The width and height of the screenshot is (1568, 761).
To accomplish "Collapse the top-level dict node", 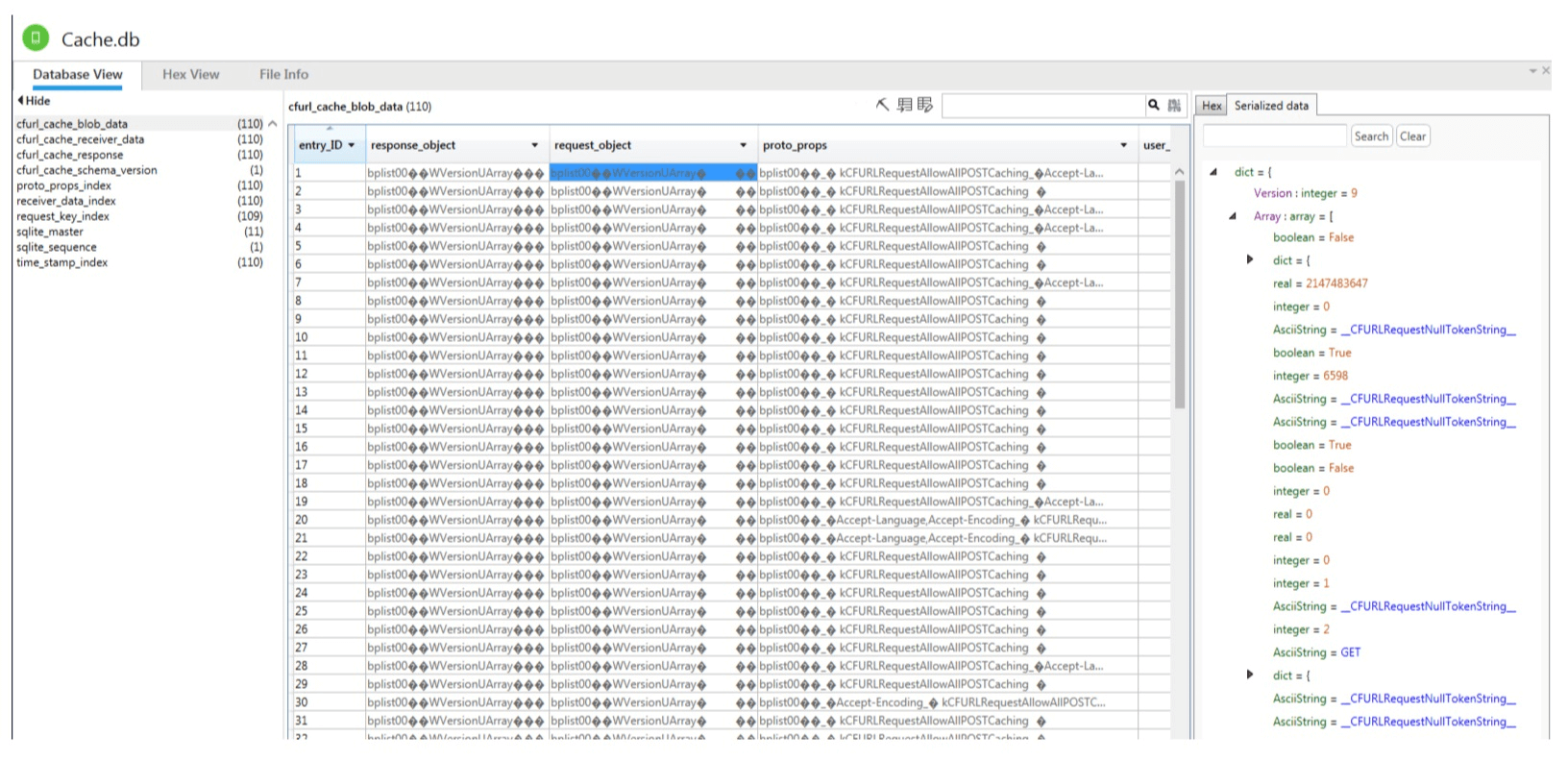I will 1213,172.
